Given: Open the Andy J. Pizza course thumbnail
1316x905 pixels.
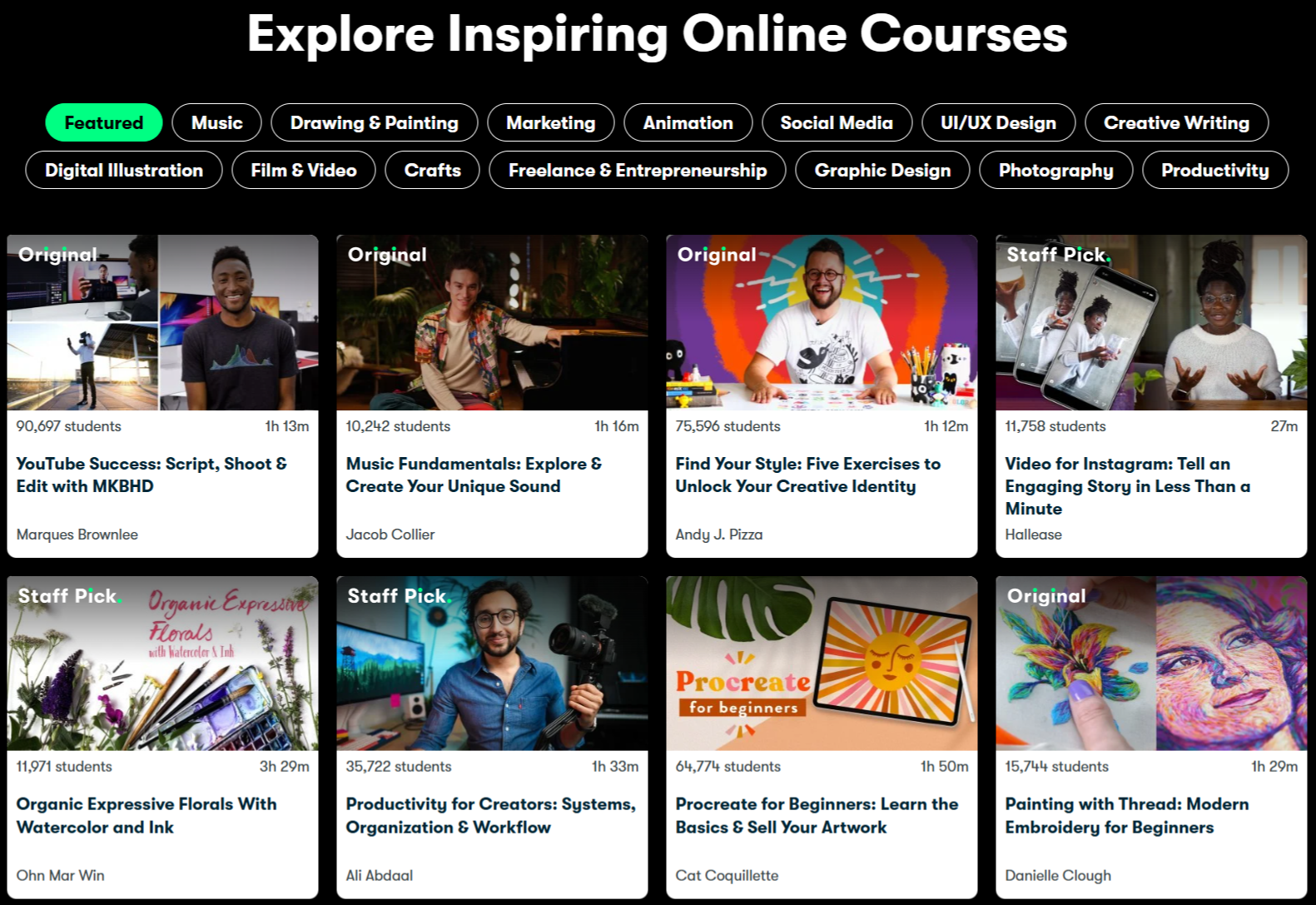Looking at the screenshot, I should pos(822,322).
